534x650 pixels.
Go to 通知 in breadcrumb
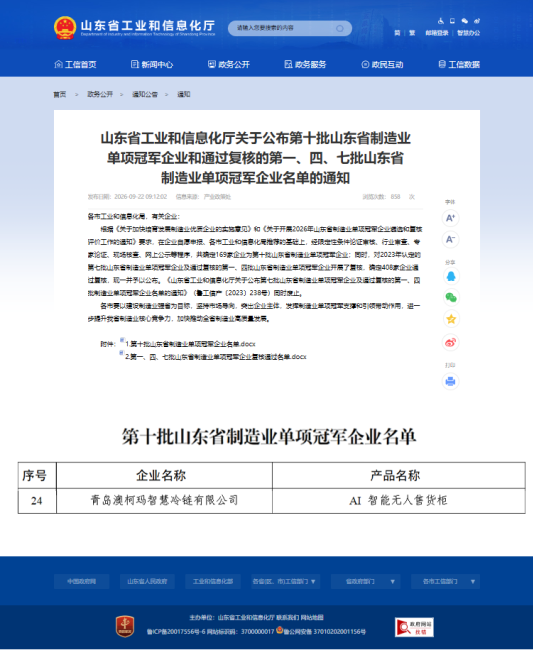tap(184, 94)
